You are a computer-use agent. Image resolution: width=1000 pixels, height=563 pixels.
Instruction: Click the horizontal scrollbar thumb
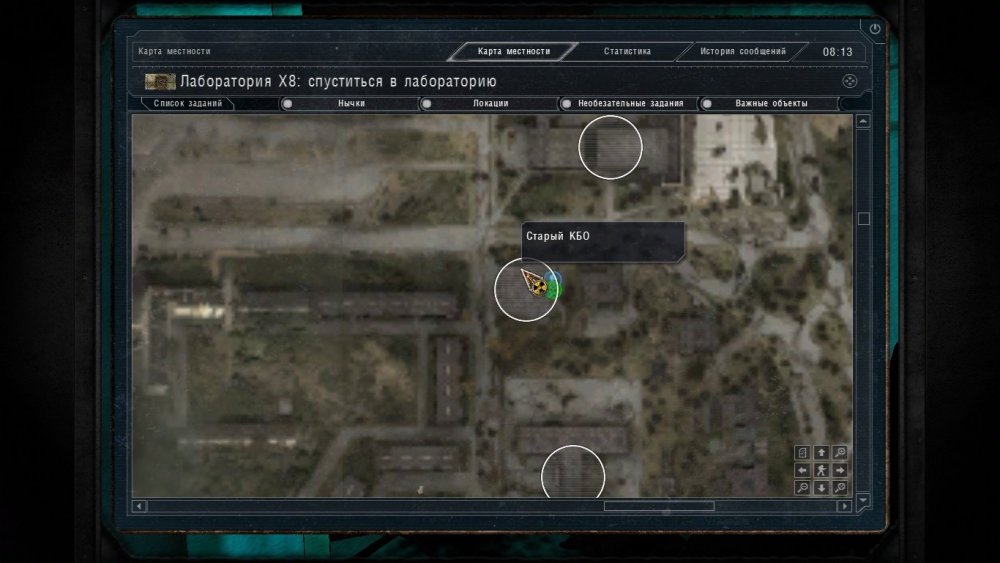(659, 506)
